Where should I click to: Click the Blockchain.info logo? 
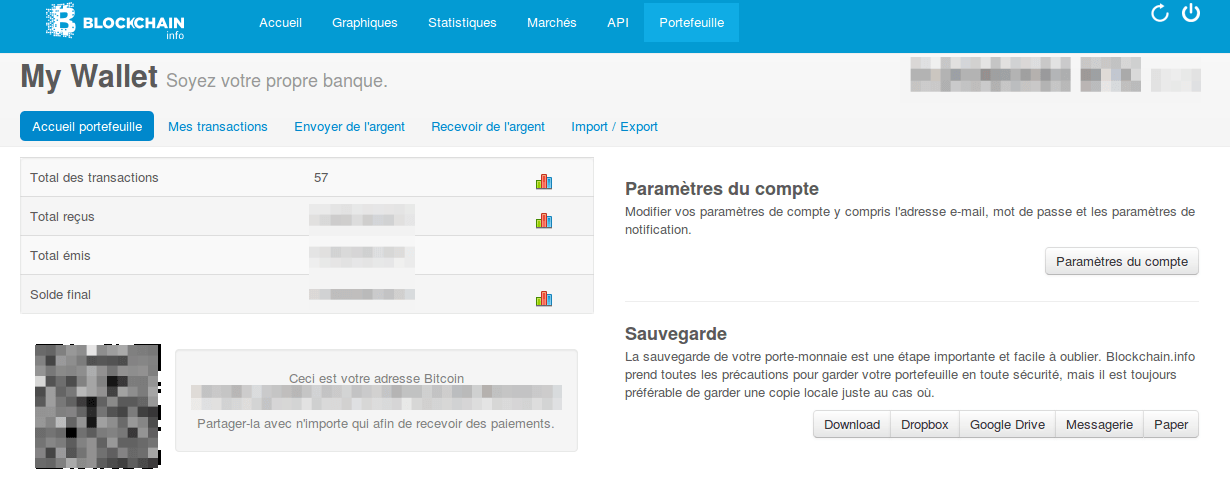(x=116, y=22)
